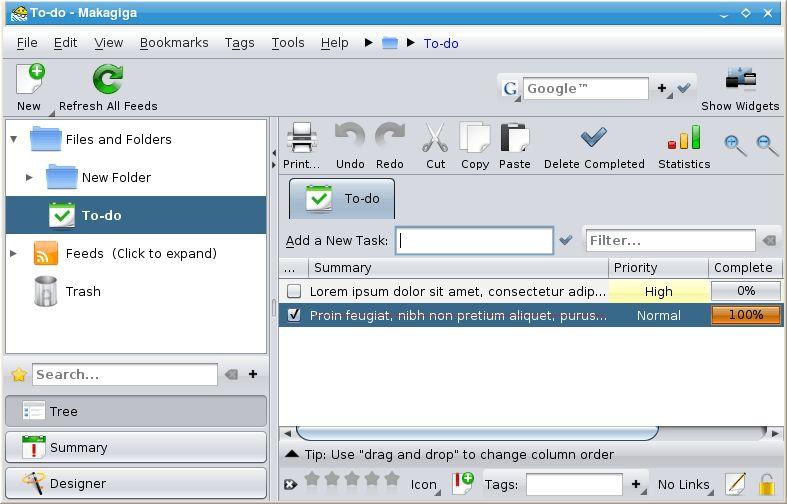Select the To-do tab
787x504 pixels.
point(342,199)
